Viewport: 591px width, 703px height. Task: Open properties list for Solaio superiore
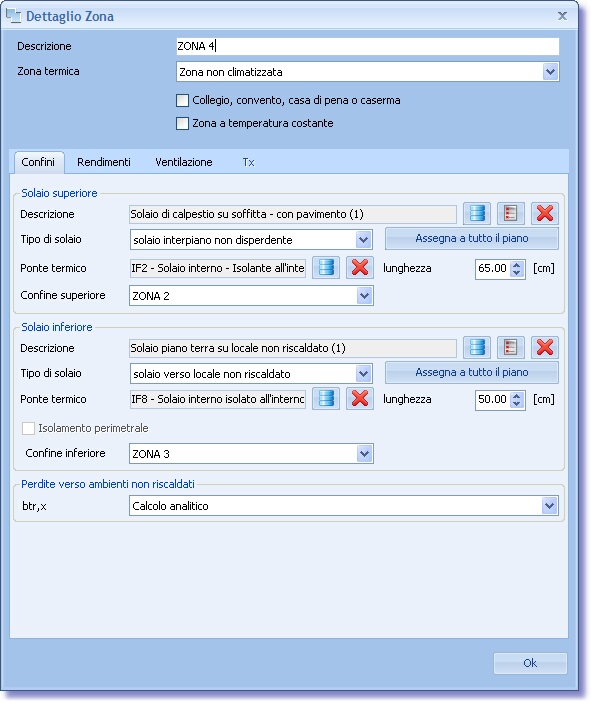(511, 213)
